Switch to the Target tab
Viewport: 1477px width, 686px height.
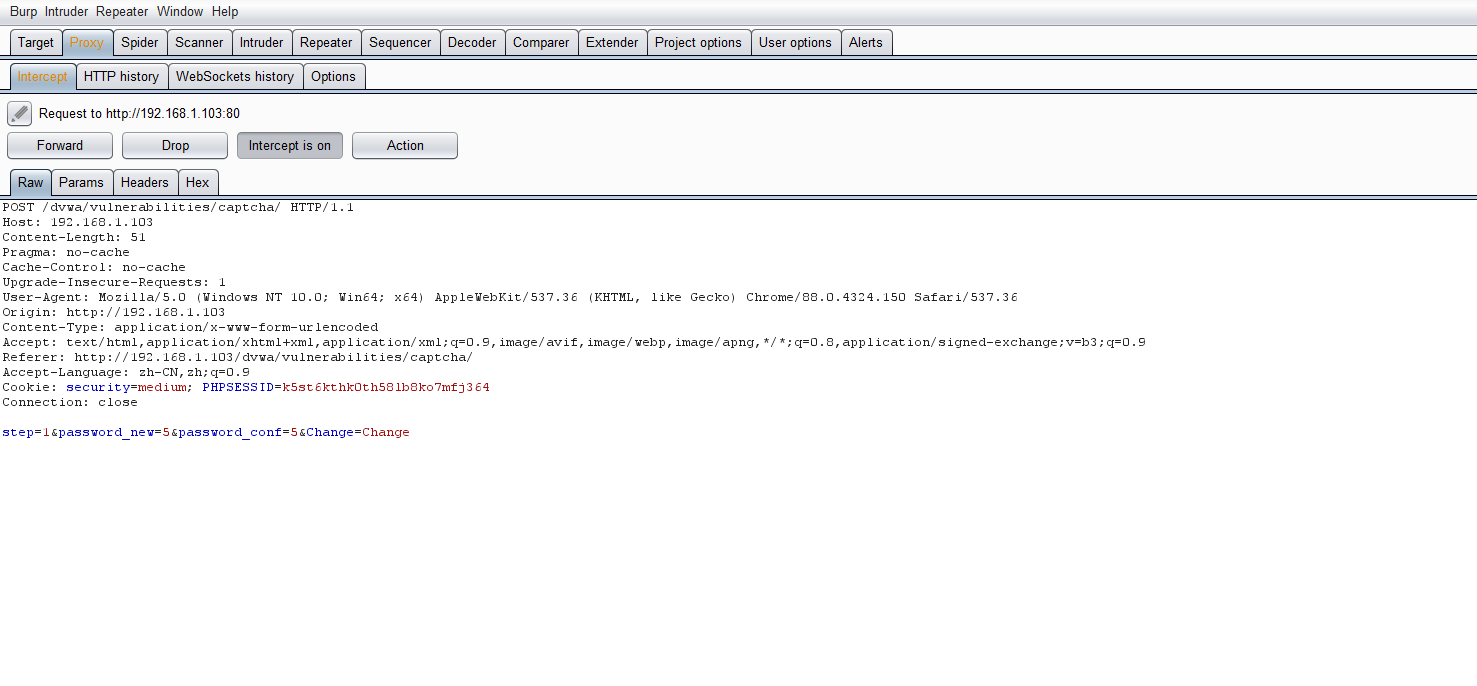point(36,42)
